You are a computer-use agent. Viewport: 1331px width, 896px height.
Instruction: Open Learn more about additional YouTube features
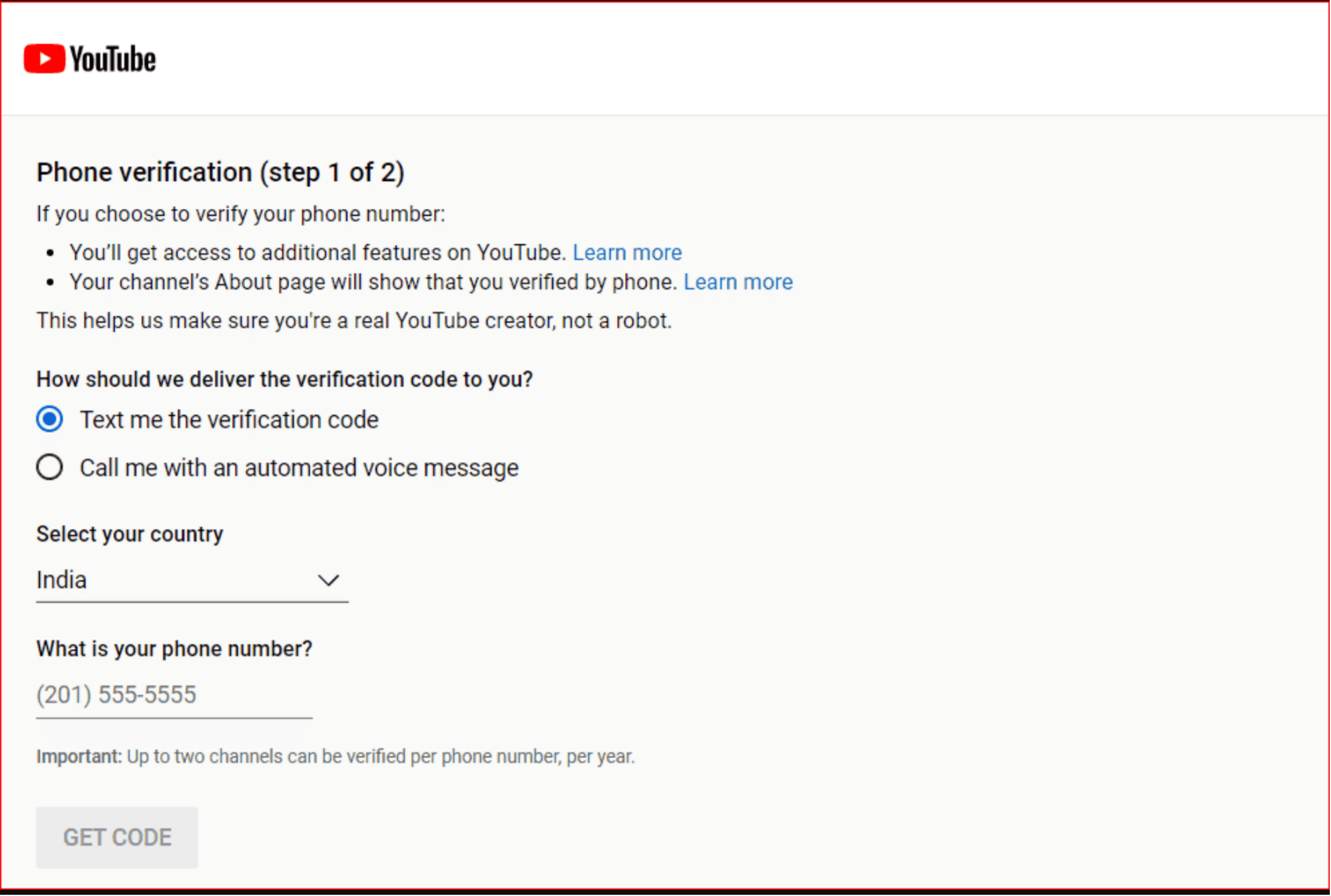coord(627,252)
